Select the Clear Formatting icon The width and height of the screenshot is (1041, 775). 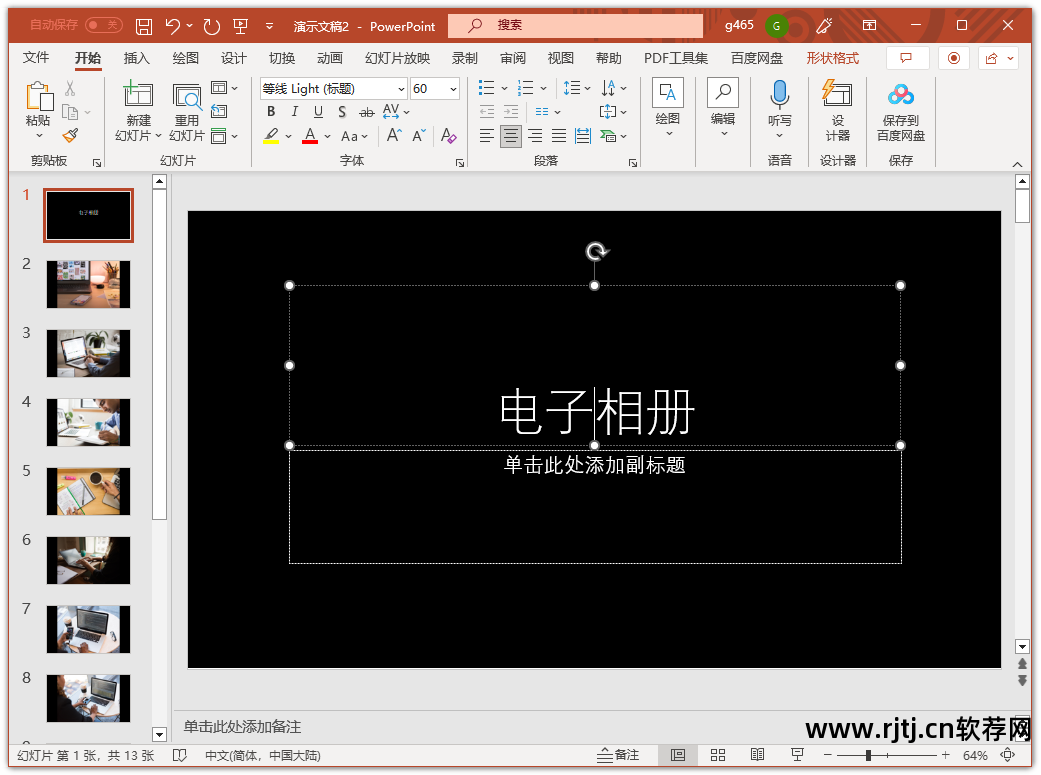[448, 135]
